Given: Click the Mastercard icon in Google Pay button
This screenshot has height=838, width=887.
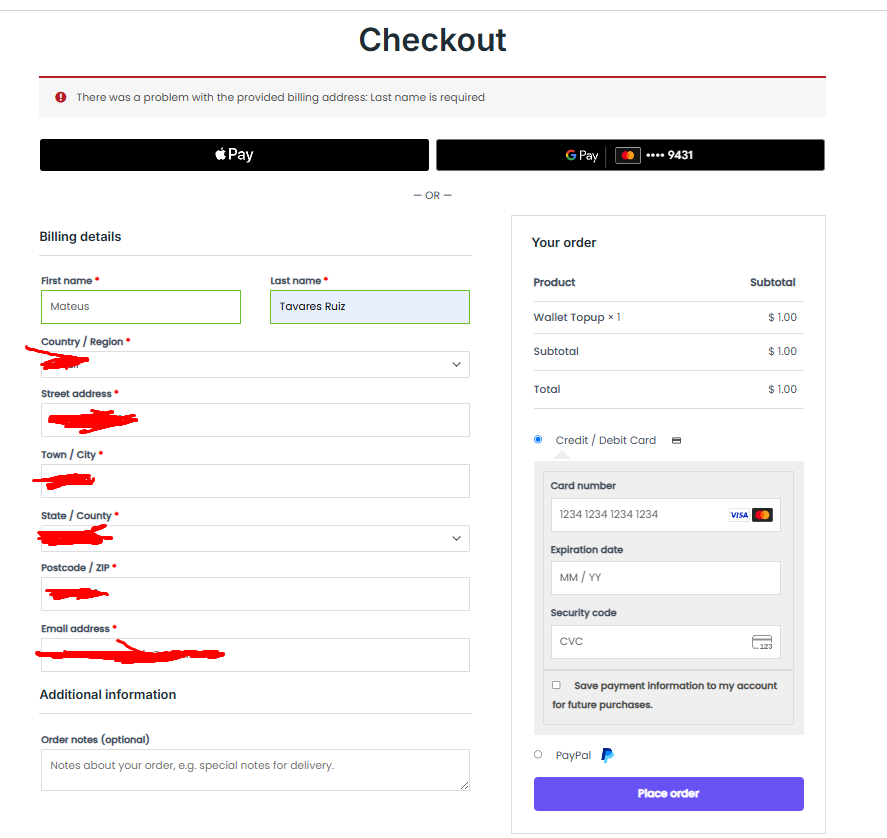Looking at the screenshot, I should click(627, 155).
